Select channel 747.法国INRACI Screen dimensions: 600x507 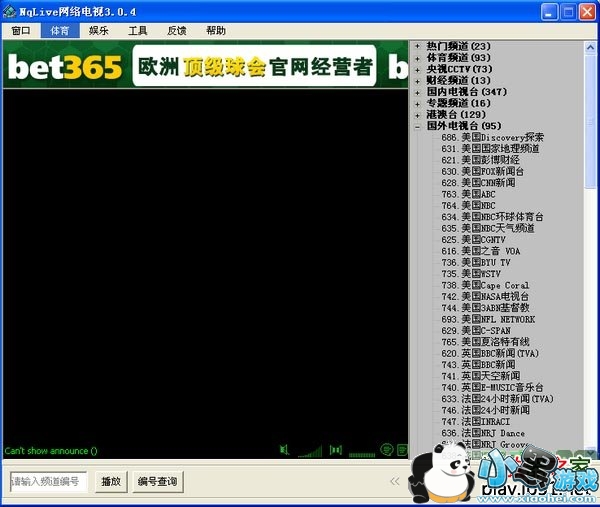[476, 422]
